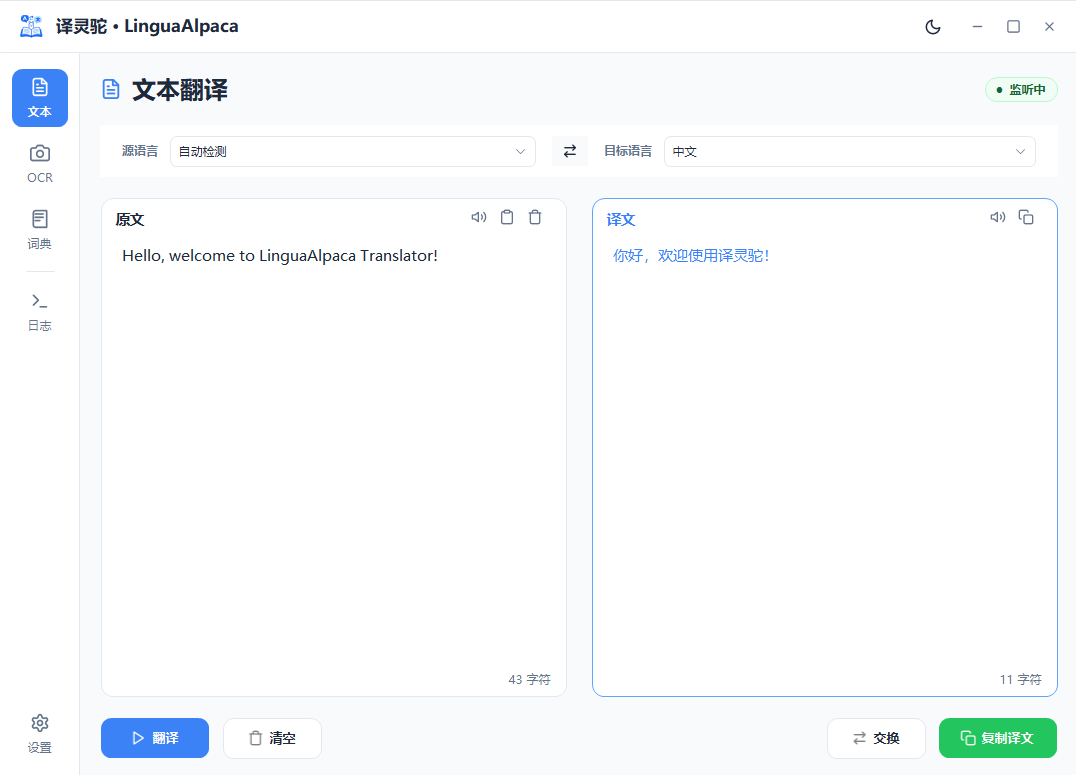Switch to the OCR tab
The image size is (1076, 775).
(40, 164)
